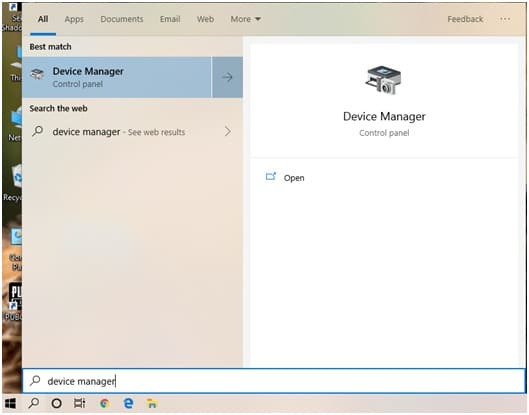Switch to the Documents filter tab
This screenshot has height=415, width=529.
[122, 19]
